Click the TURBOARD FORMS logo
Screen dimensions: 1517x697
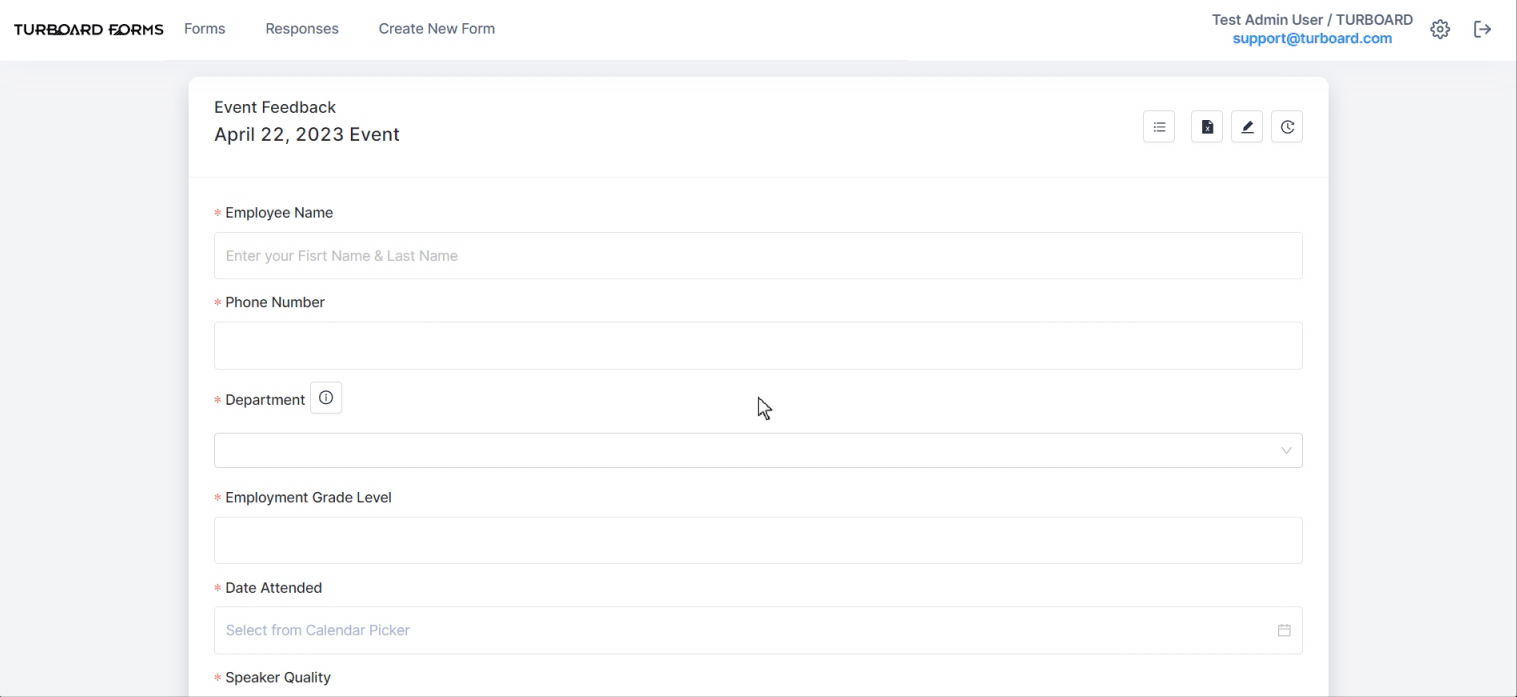89,29
